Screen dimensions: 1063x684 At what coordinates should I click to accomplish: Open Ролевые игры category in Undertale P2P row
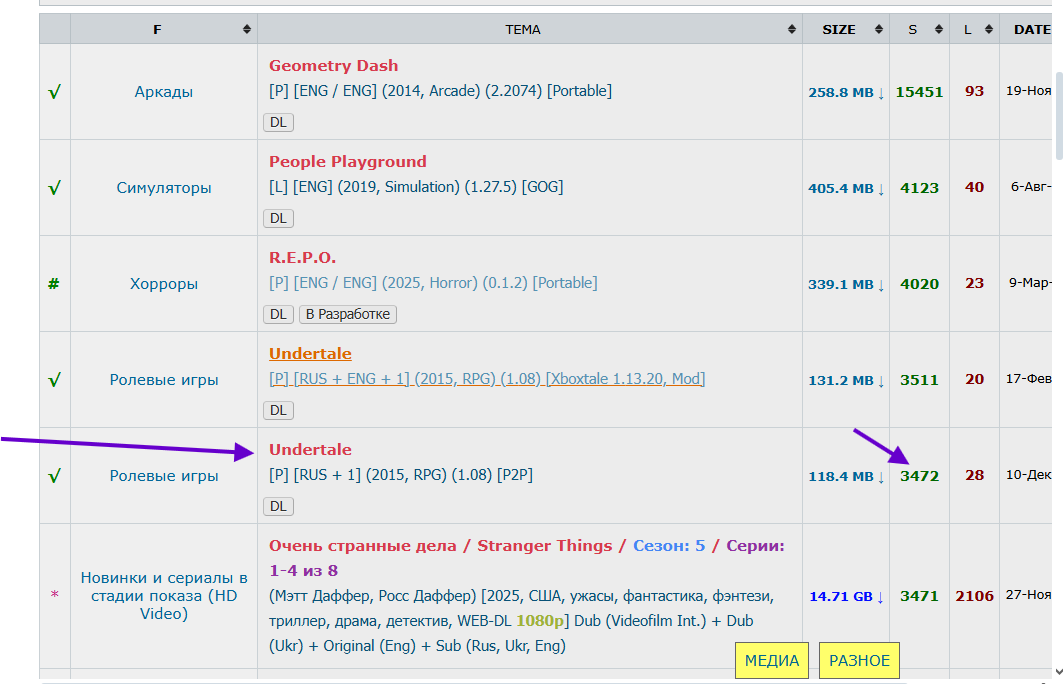click(x=163, y=476)
